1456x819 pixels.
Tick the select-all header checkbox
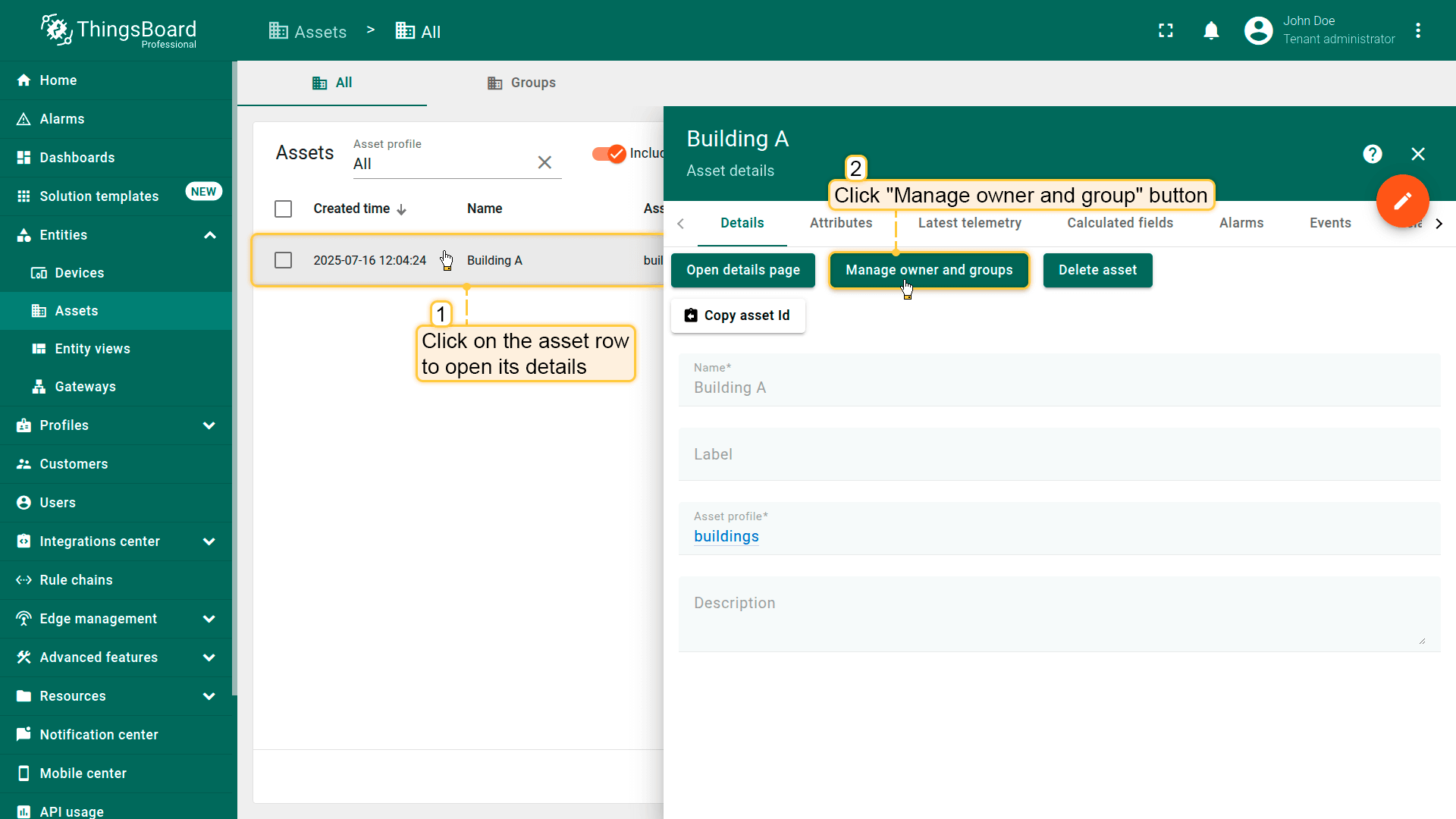pyautogui.click(x=283, y=209)
